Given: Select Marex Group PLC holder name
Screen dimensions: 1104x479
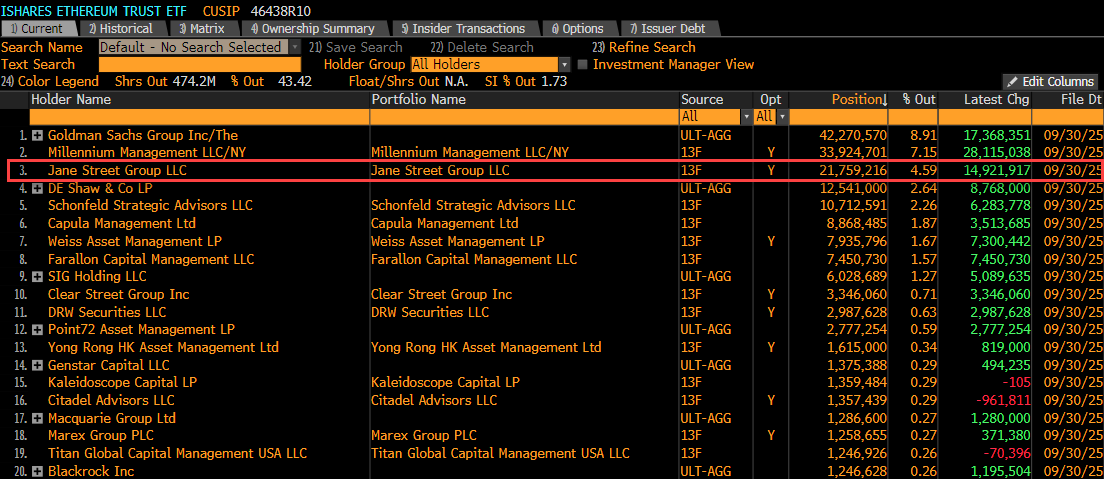Looking at the screenshot, I should point(101,436).
